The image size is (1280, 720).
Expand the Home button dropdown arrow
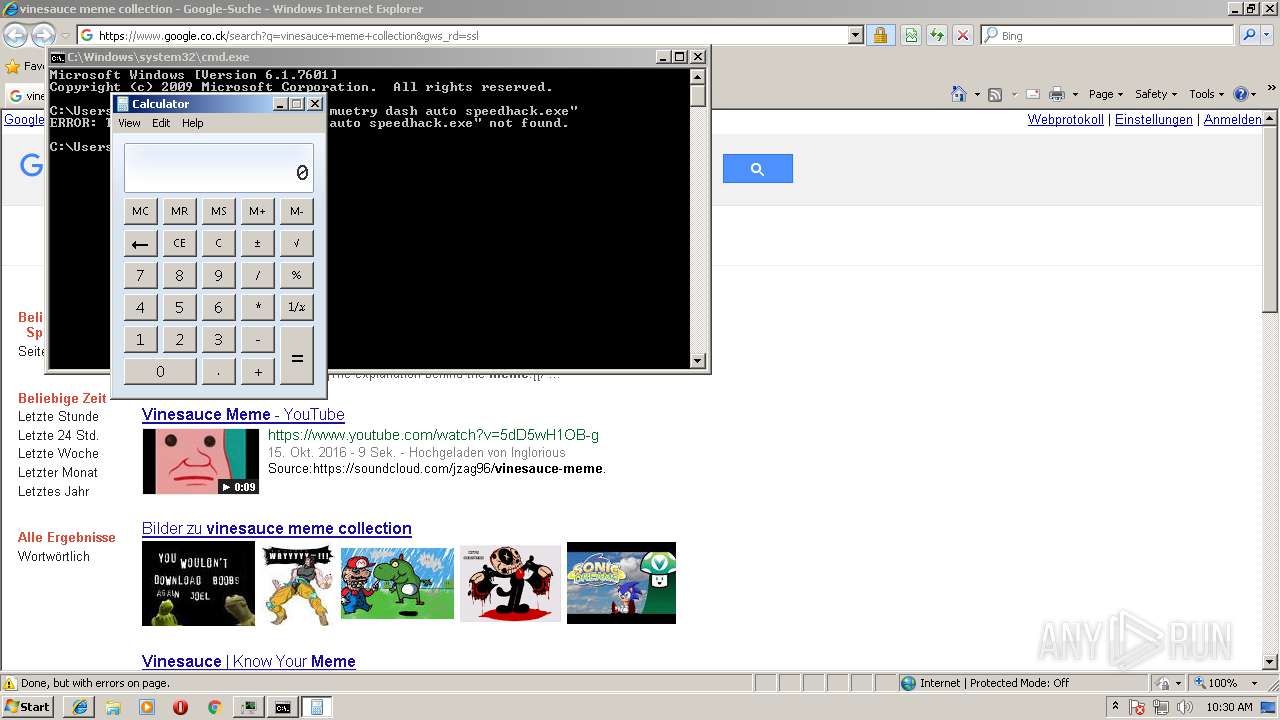click(975, 94)
